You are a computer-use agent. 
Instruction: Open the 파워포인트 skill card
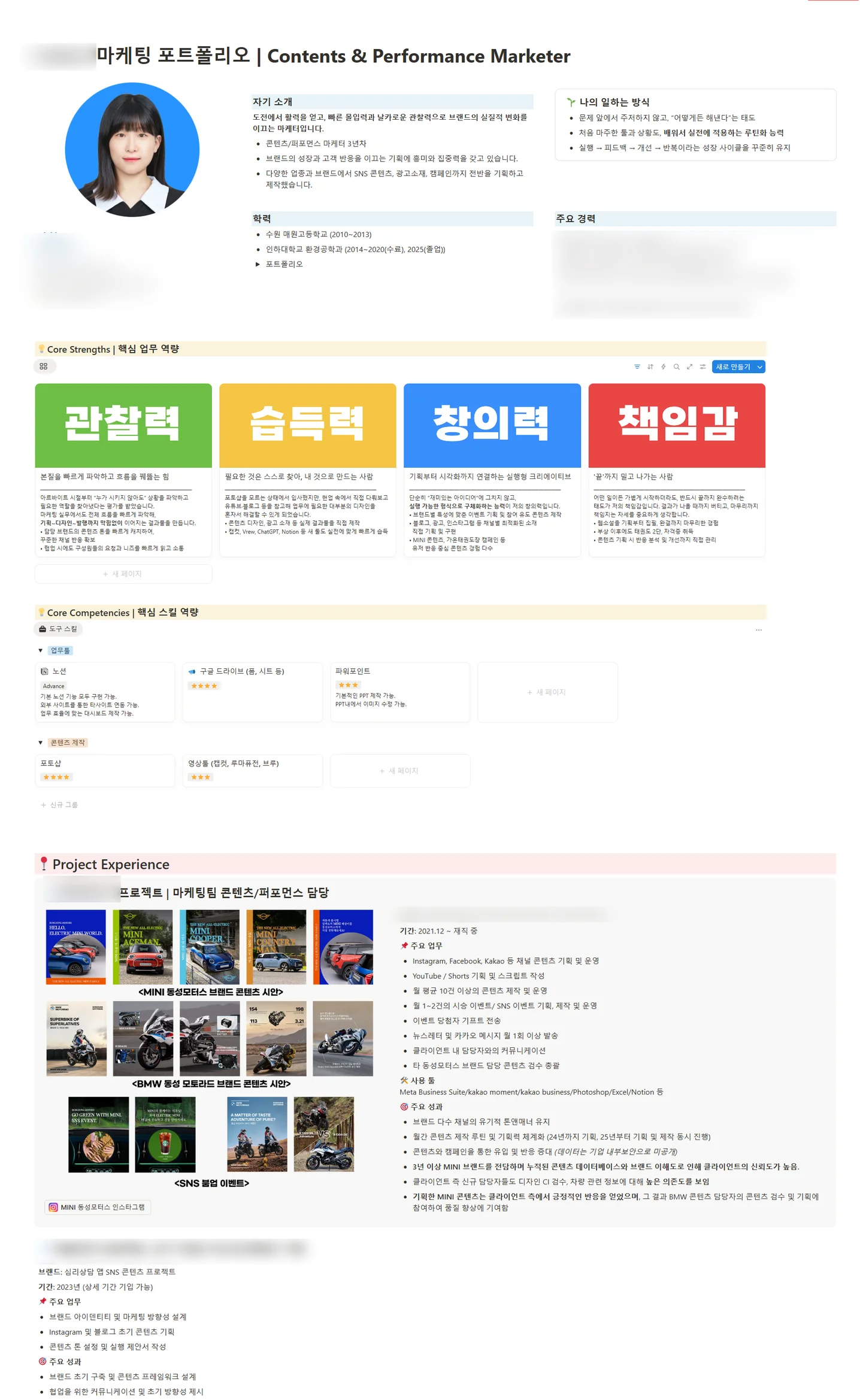click(400, 692)
